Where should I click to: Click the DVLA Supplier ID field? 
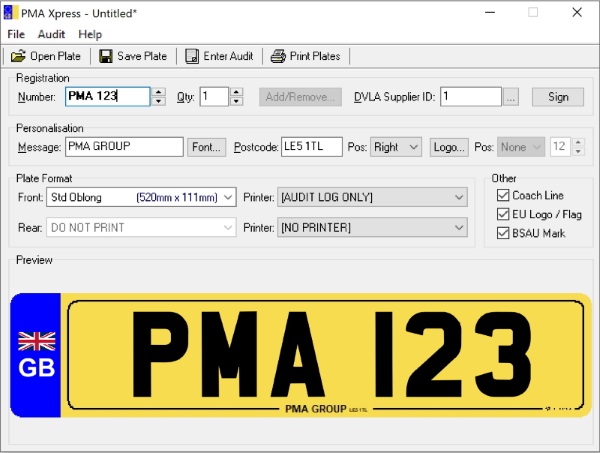(x=471, y=96)
